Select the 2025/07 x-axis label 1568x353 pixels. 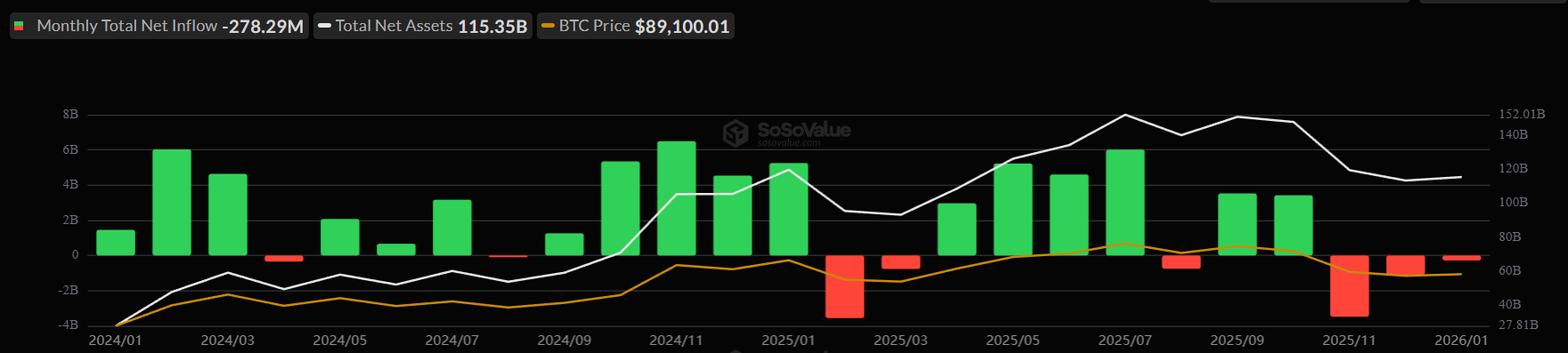pos(1125,341)
